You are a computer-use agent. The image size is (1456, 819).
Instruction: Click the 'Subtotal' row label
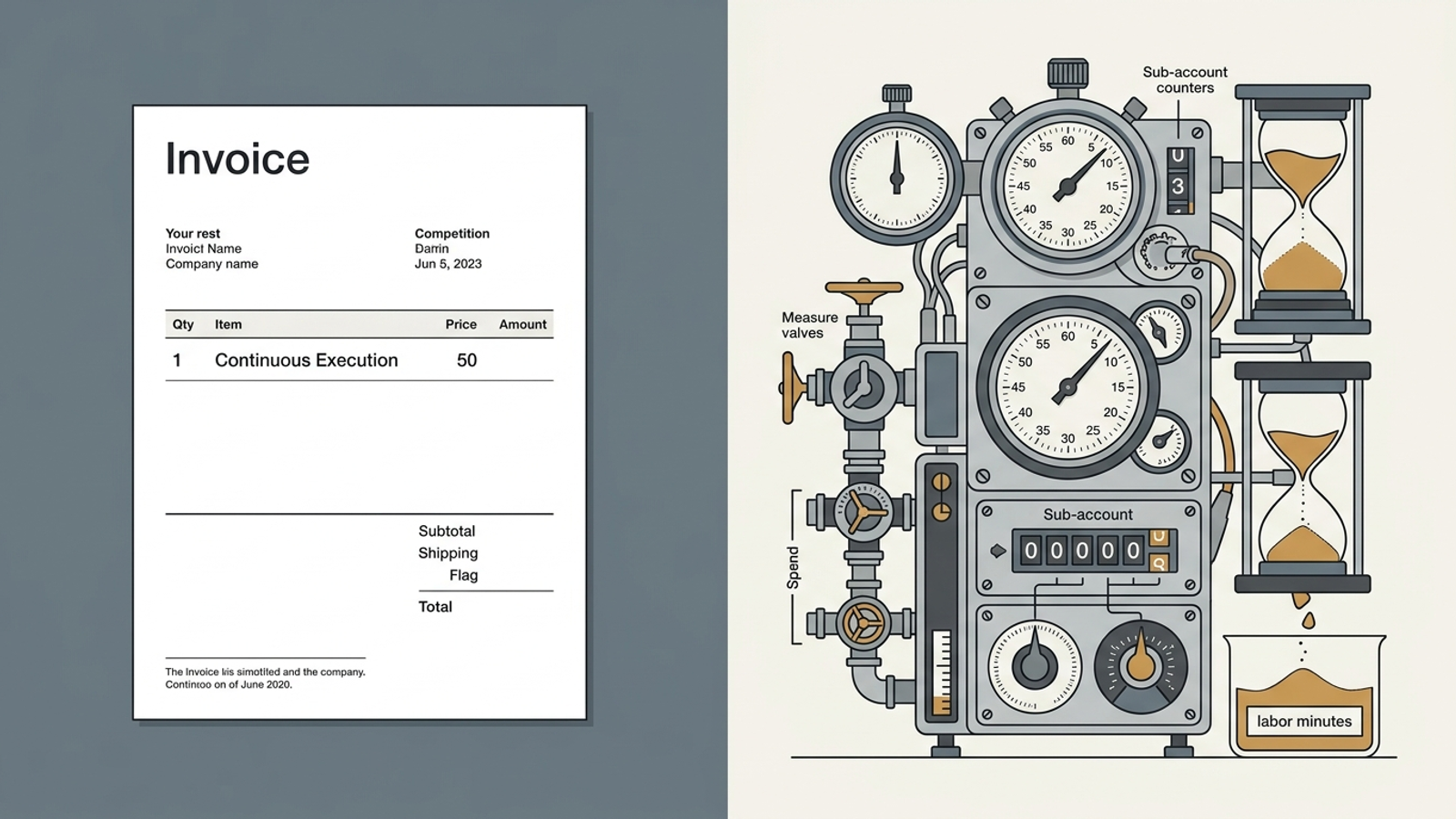tap(447, 531)
